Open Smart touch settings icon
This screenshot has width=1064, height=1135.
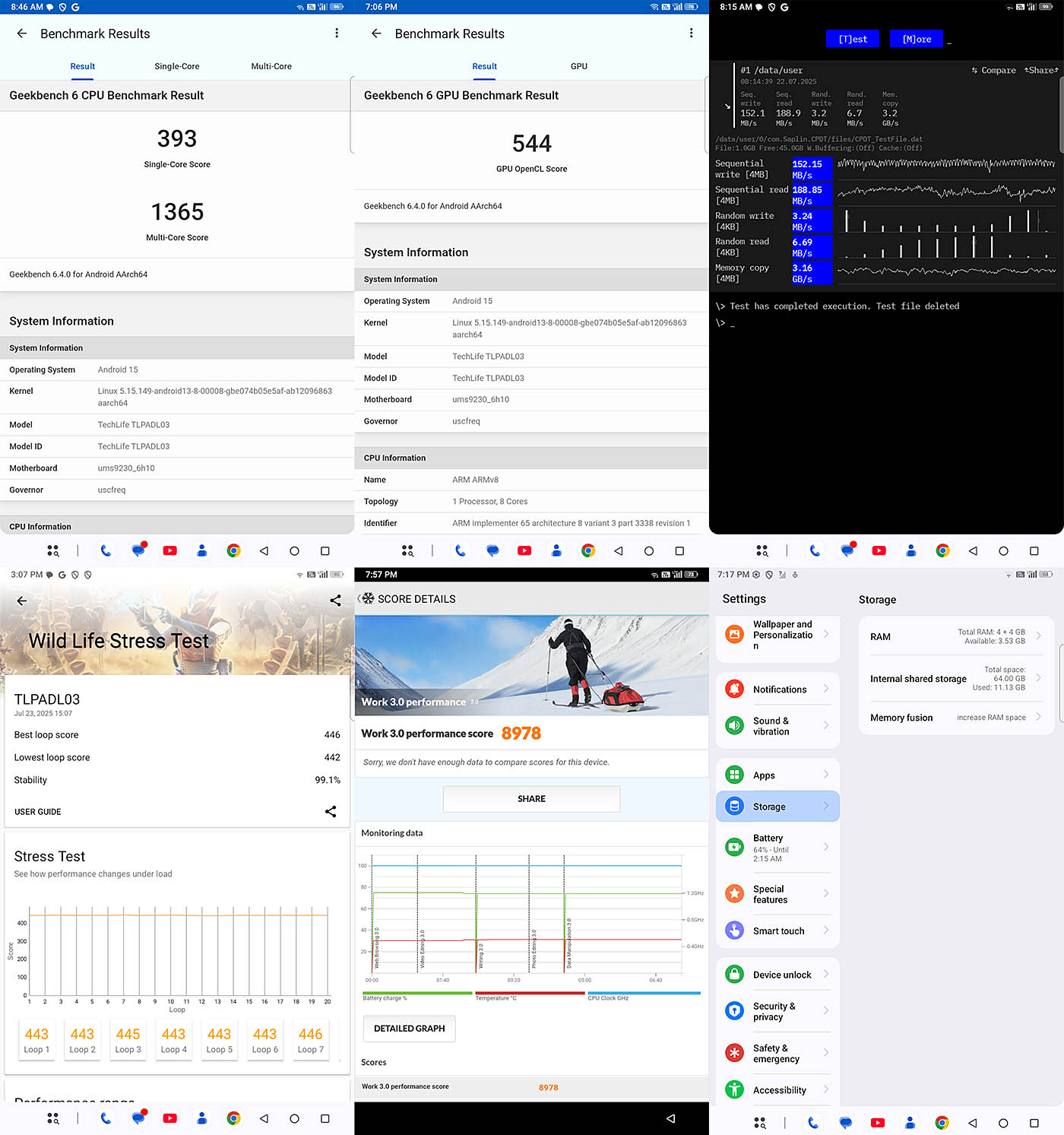(x=734, y=931)
